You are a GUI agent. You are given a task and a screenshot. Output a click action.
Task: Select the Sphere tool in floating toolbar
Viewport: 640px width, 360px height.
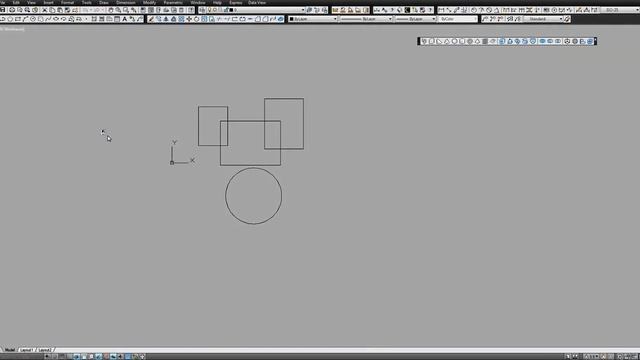[x=454, y=41]
